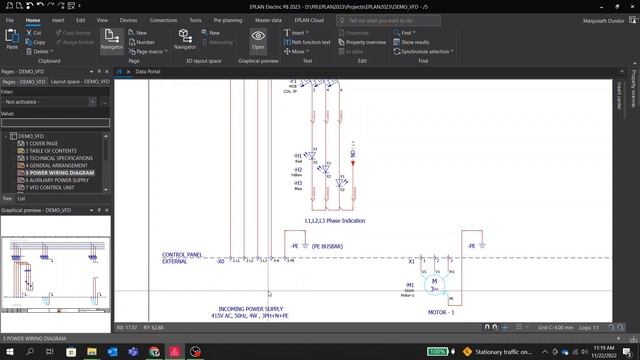Click the Stationary traffic news widget

(x=497, y=351)
